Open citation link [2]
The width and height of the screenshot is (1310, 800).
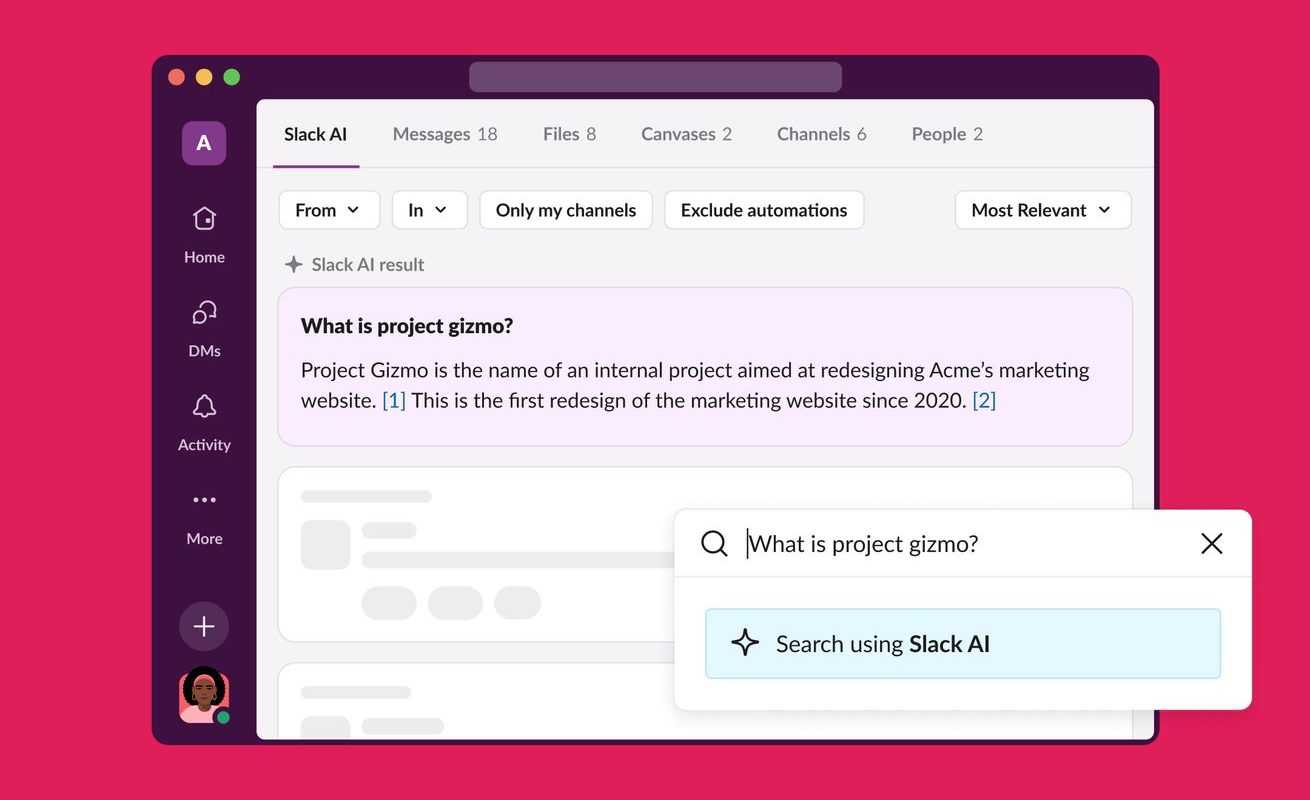tap(984, 401)
